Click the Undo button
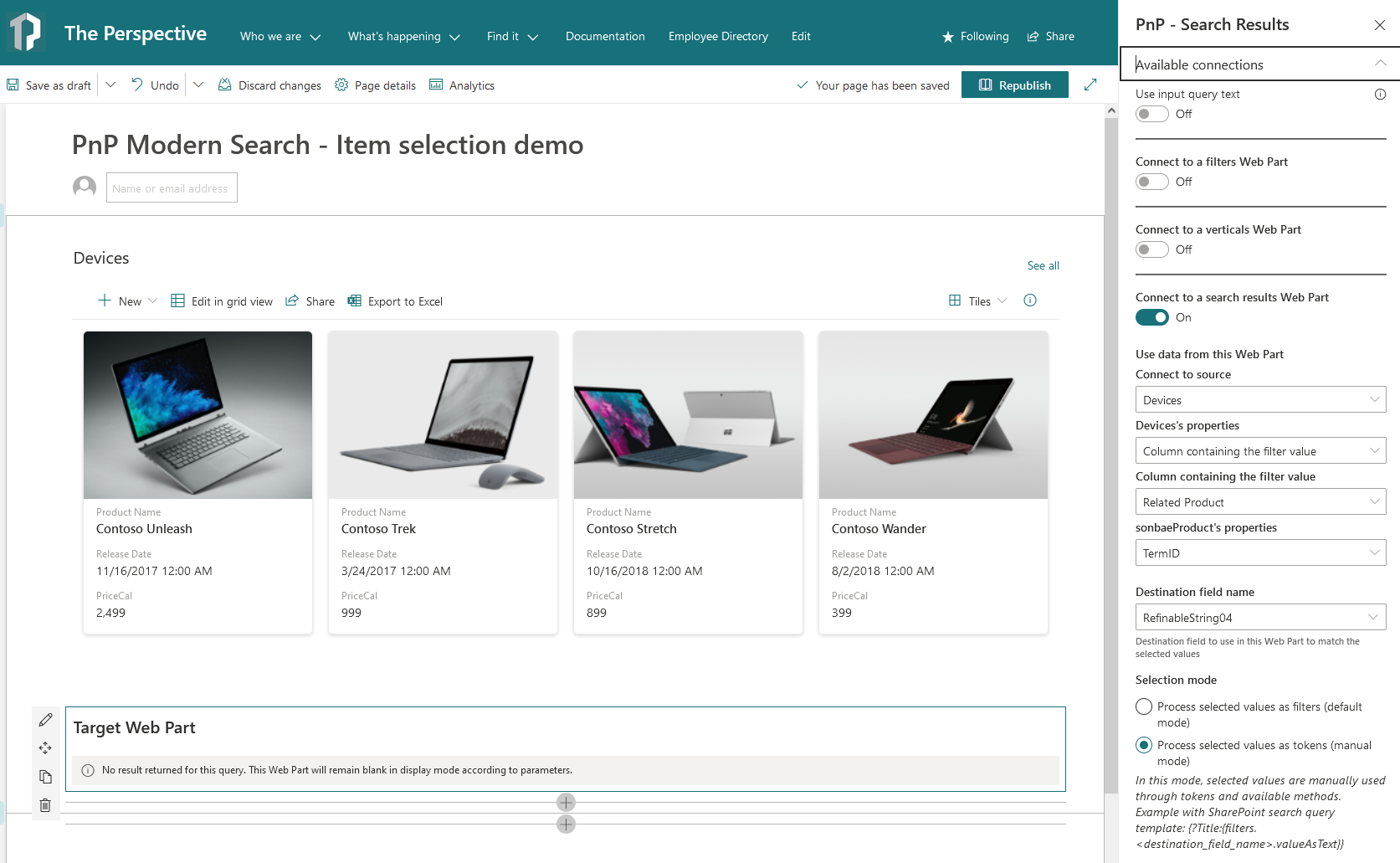Viewport: 1400px width, 863px height. [156, 85]
